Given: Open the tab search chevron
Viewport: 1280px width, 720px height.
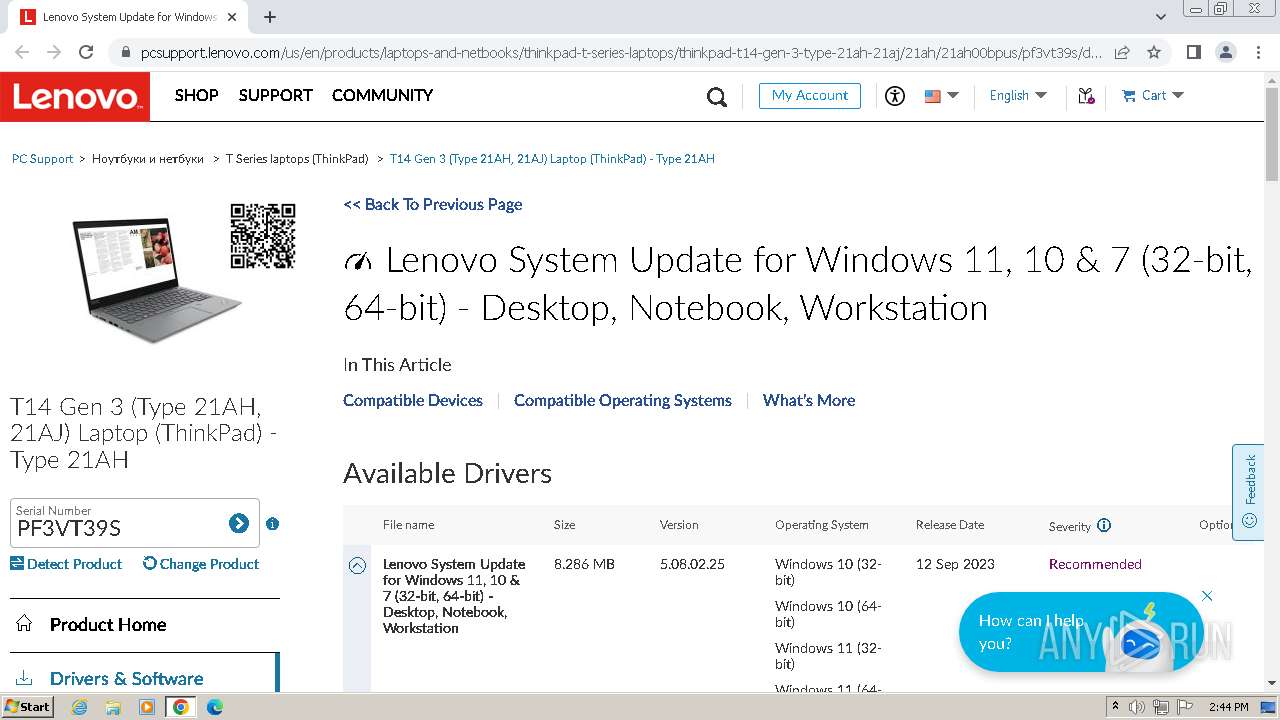Looking at the screenshot, I should [x=1160, y=17].
